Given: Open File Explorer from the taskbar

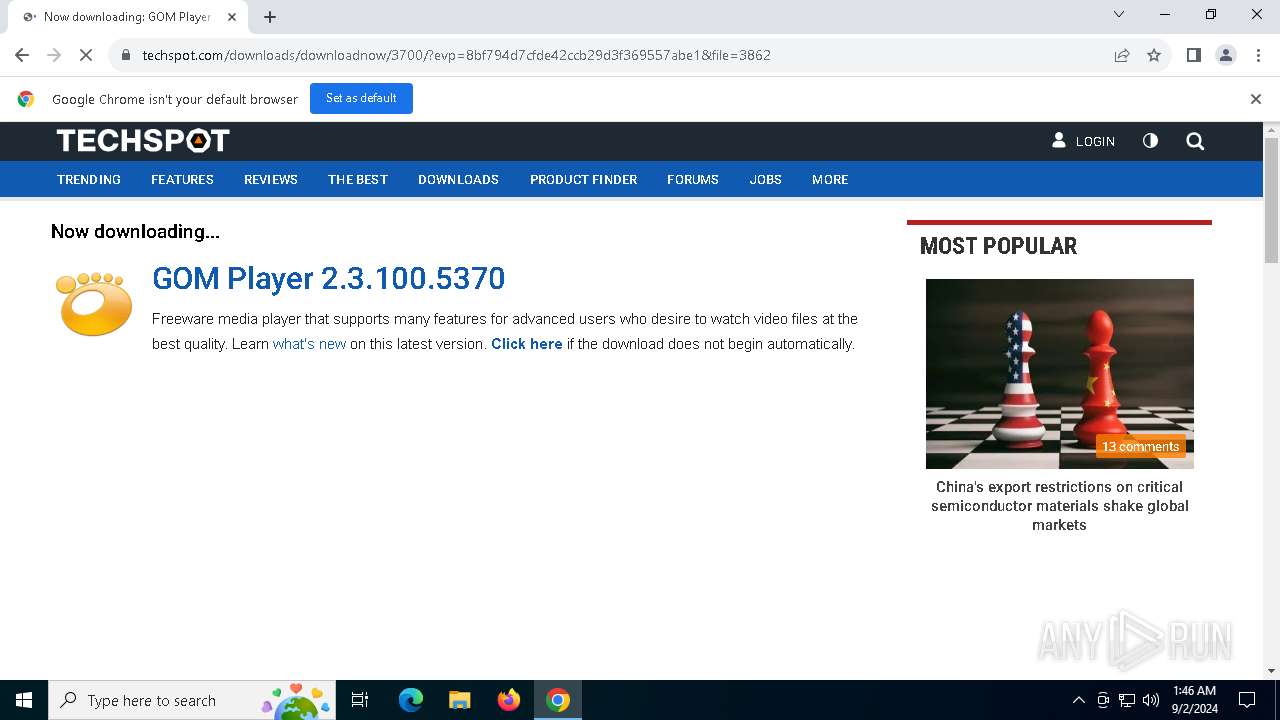Looking at the screenshot, I should click(x=460, y=700).
